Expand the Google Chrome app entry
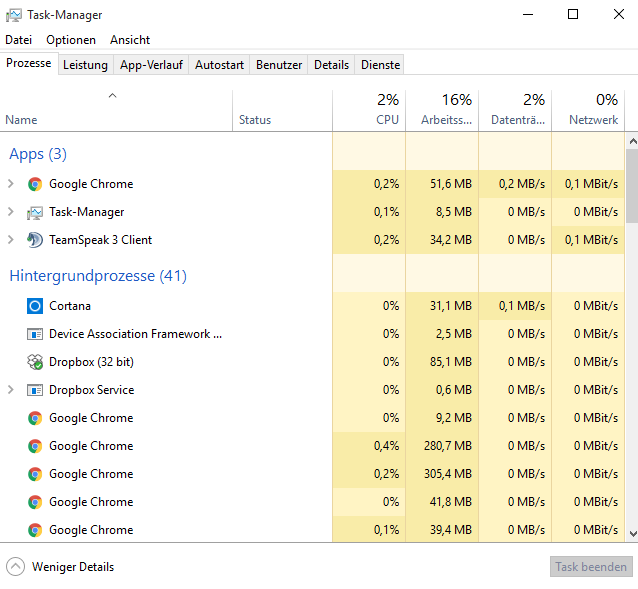The image size is (638, 589). pyautogui.click(x=11, y=184)
